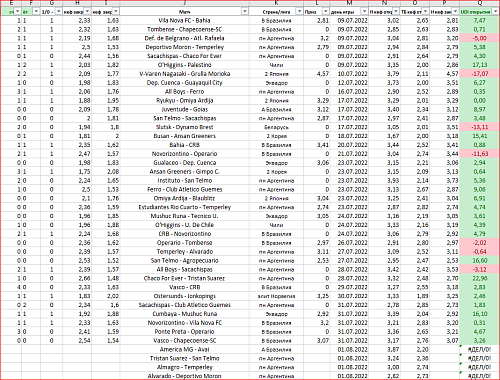Select the cell America MG - Avai
500x380 pixels.
[x=184, y=349]
